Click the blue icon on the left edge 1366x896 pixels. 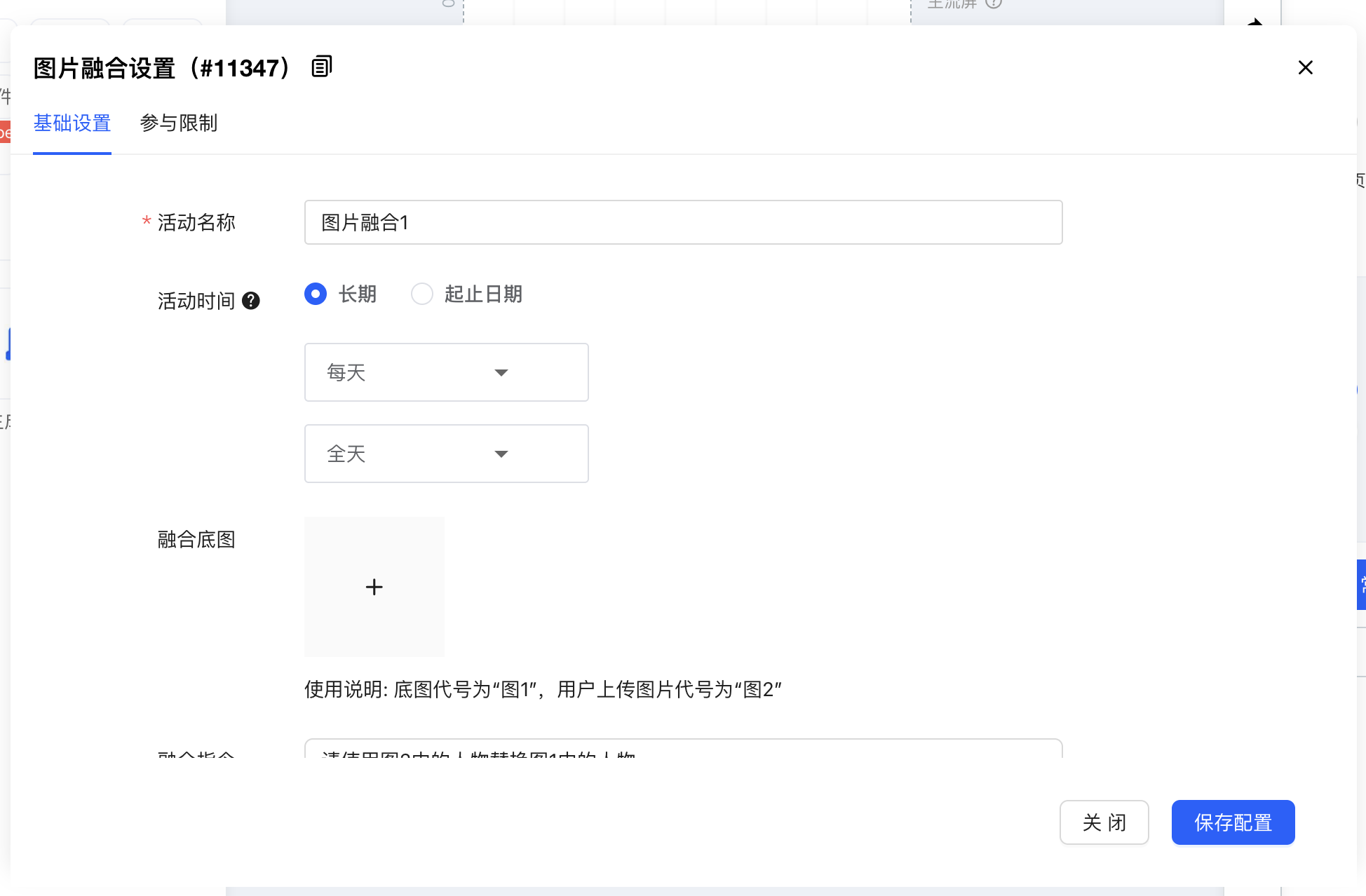coord(8,344)
